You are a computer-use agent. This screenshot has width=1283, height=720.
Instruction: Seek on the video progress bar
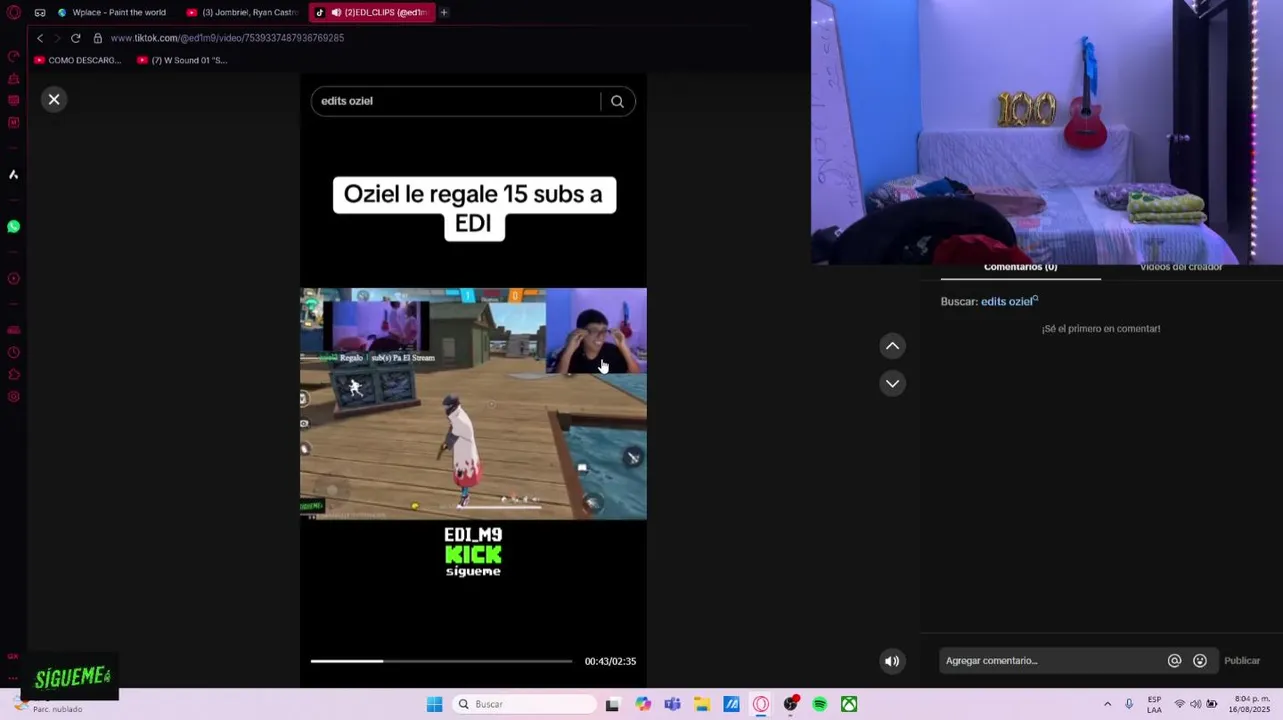441,661
